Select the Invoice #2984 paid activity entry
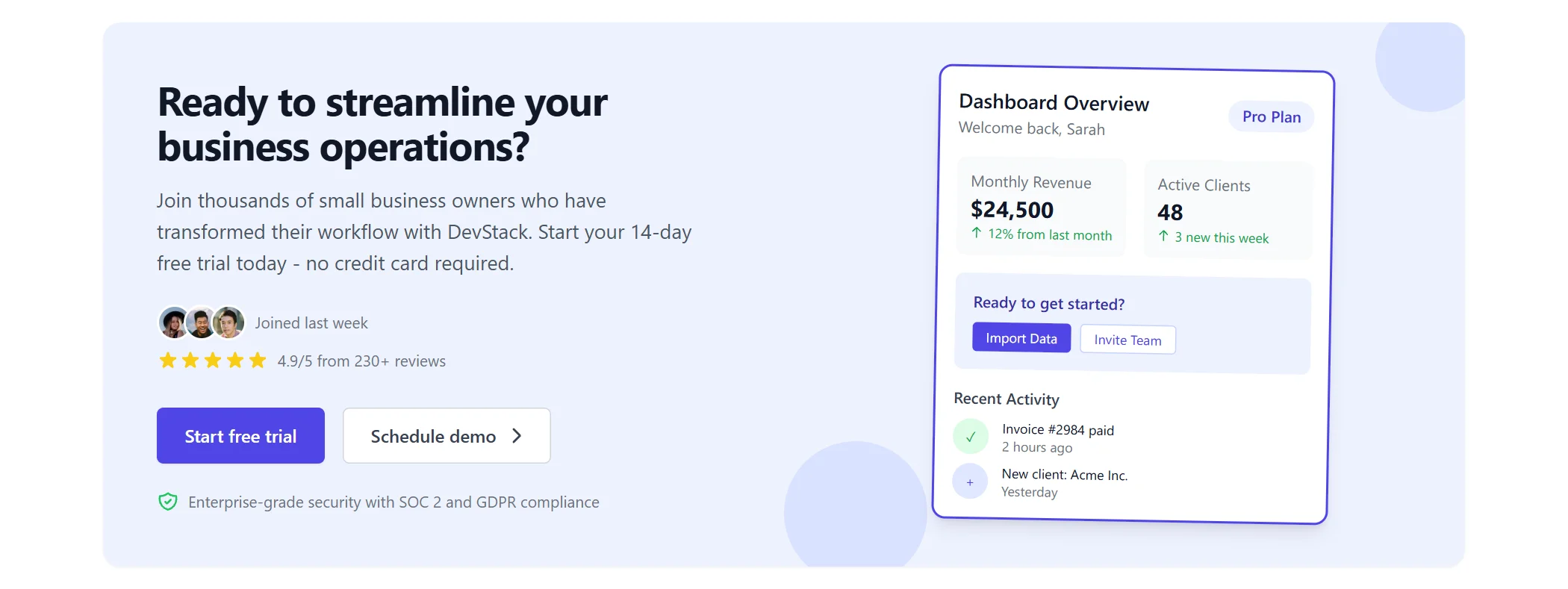1568x589 pixels. (1042, 438)
